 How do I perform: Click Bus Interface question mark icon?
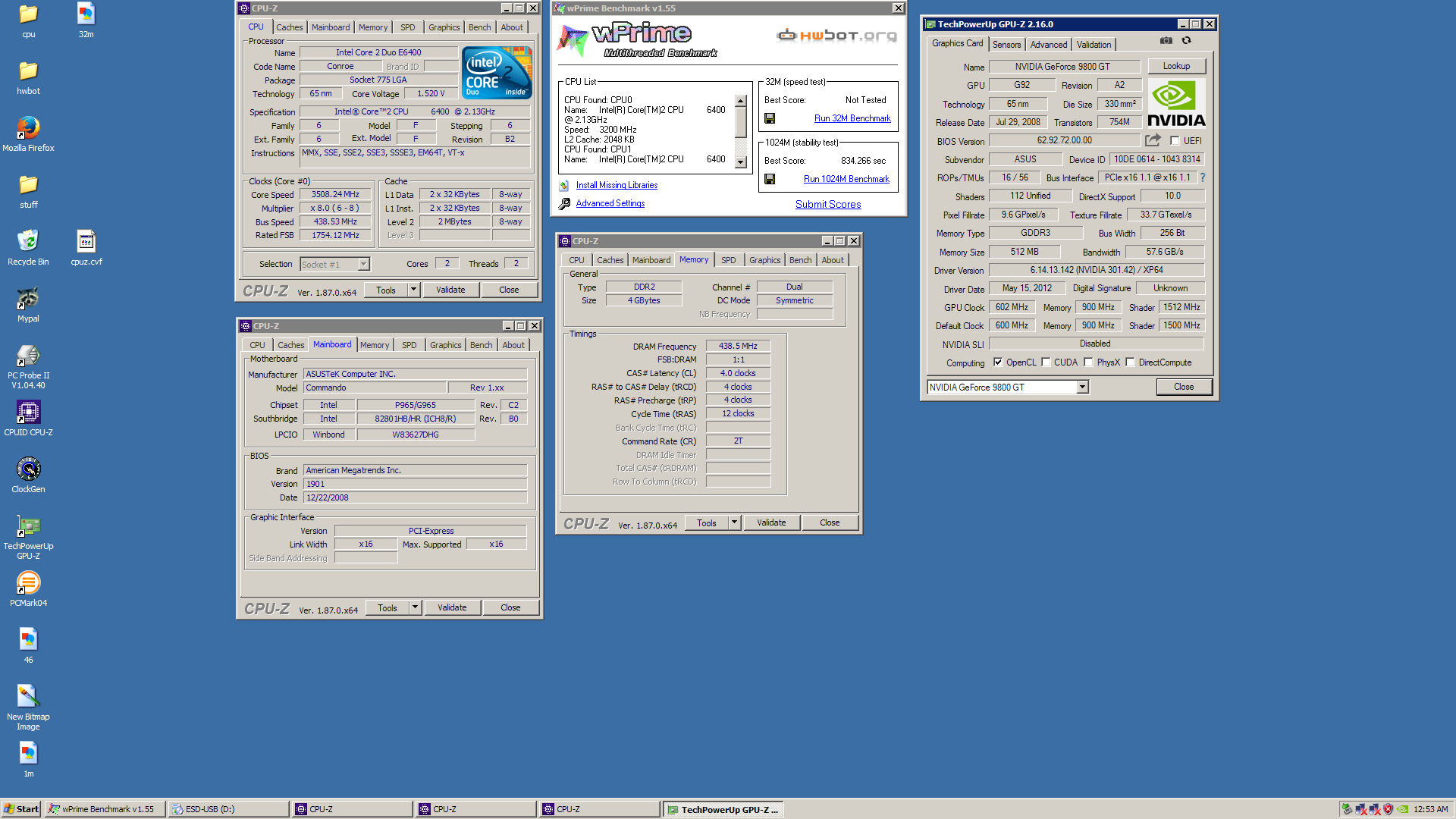1202,177
